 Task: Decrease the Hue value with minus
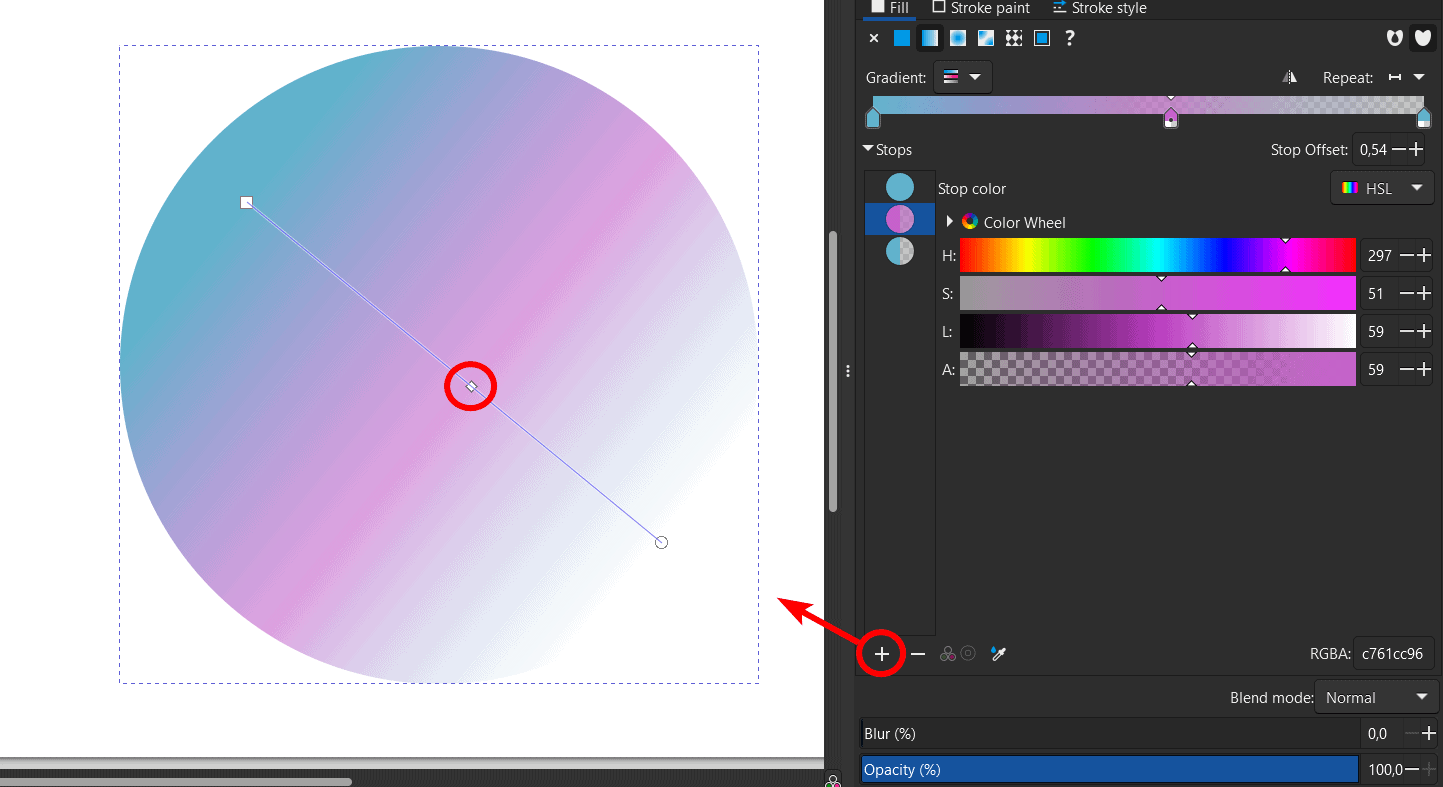pos(1407,256)
